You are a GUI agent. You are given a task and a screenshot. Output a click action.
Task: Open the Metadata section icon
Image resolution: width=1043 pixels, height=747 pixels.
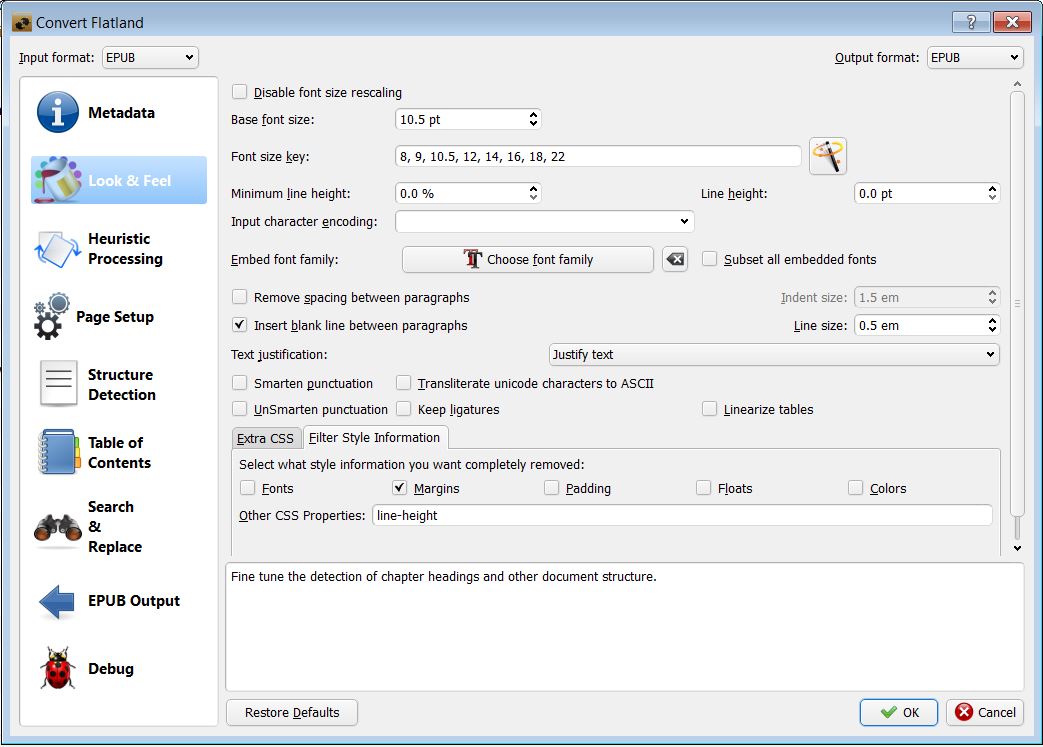57,112
